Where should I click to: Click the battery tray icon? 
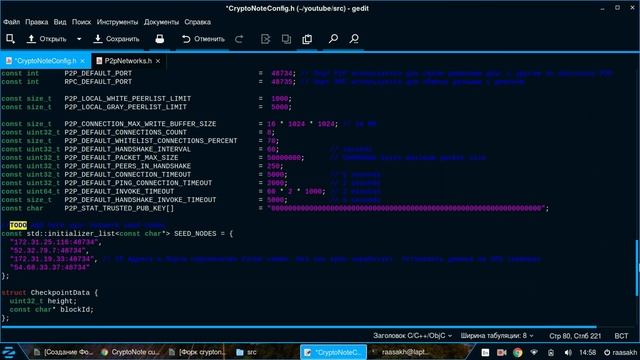(x=551, y=352)
